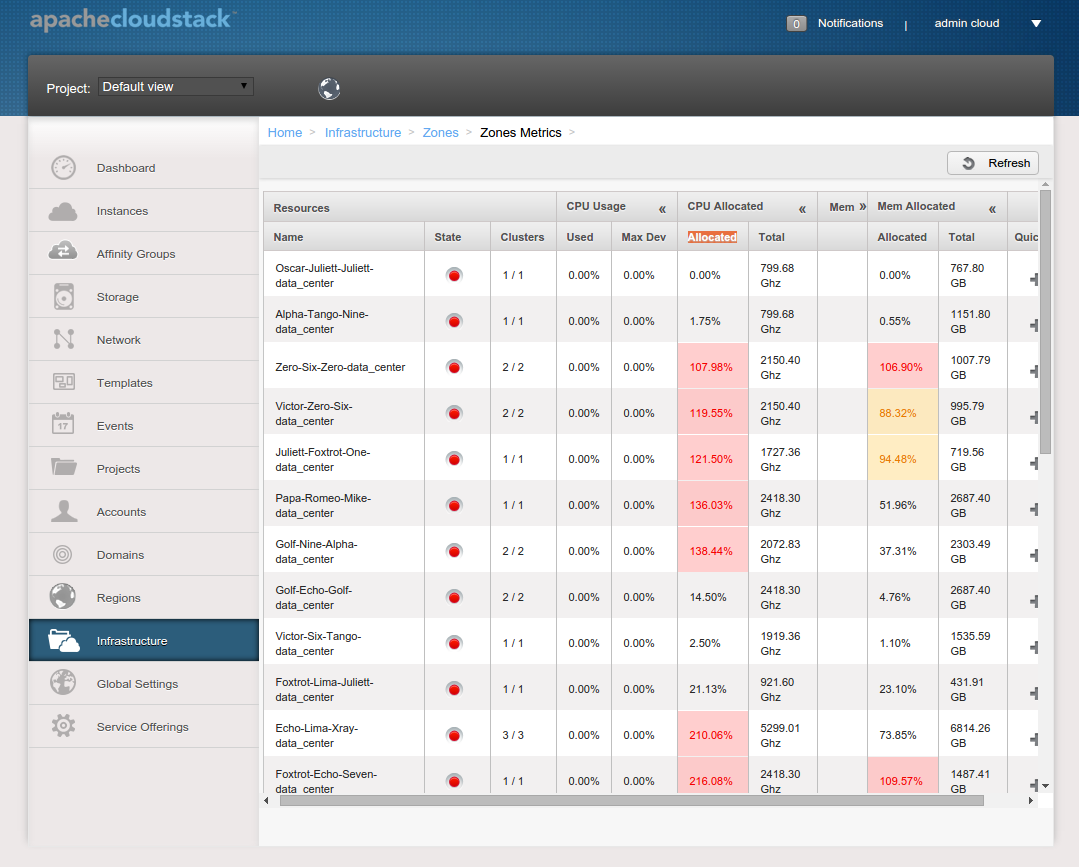
Task: Expand the Mem column group
Action: point(862,206)
